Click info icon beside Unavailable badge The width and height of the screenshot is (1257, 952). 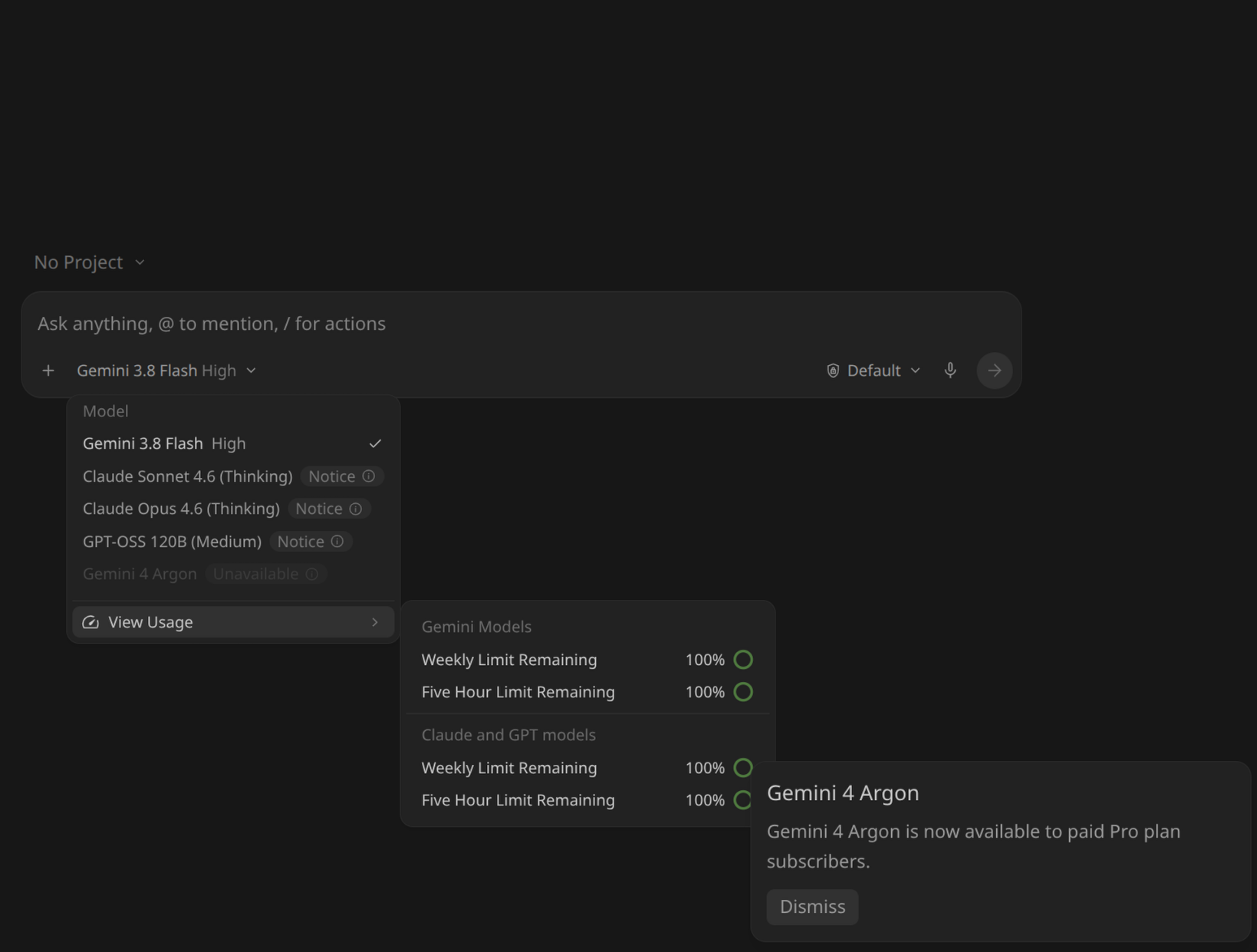(x=312, y=574)
